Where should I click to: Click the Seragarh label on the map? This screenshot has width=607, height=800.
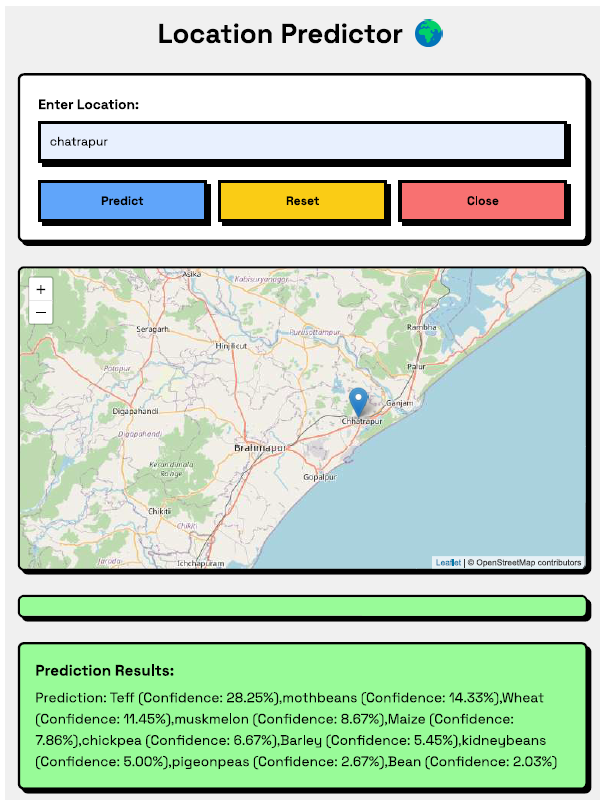152,329
